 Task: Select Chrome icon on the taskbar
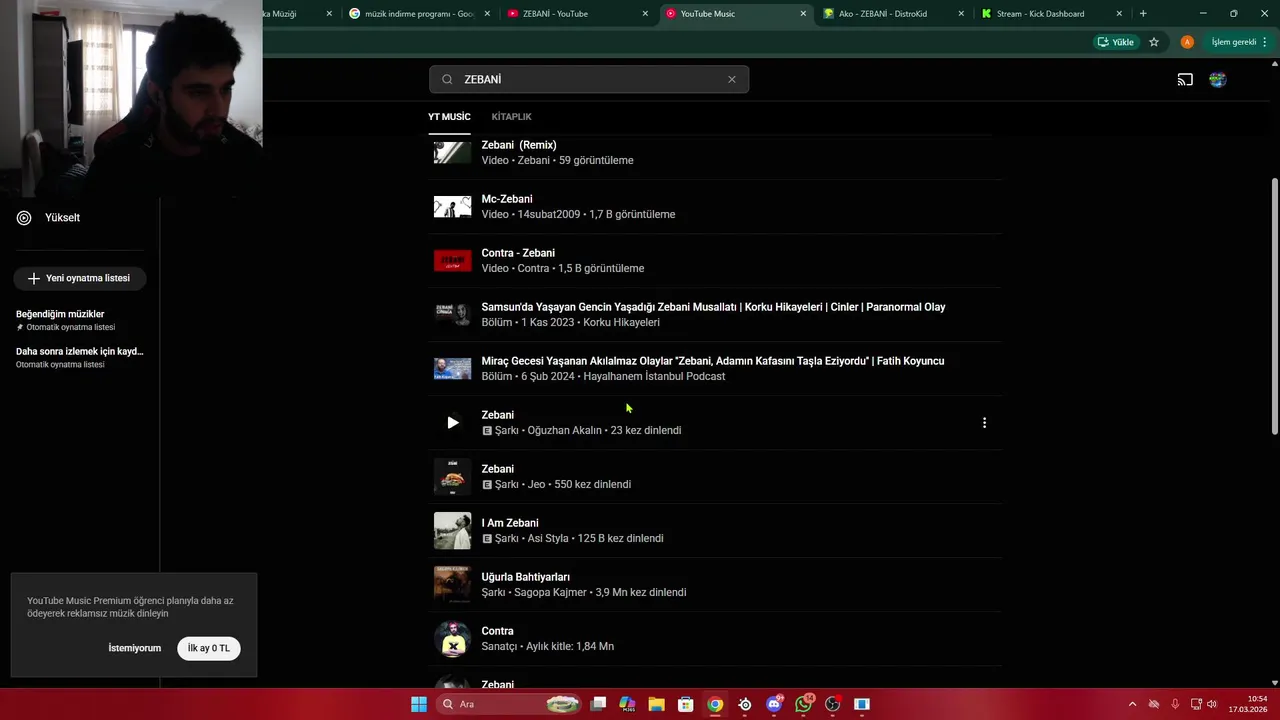click(x=715, y=704)
